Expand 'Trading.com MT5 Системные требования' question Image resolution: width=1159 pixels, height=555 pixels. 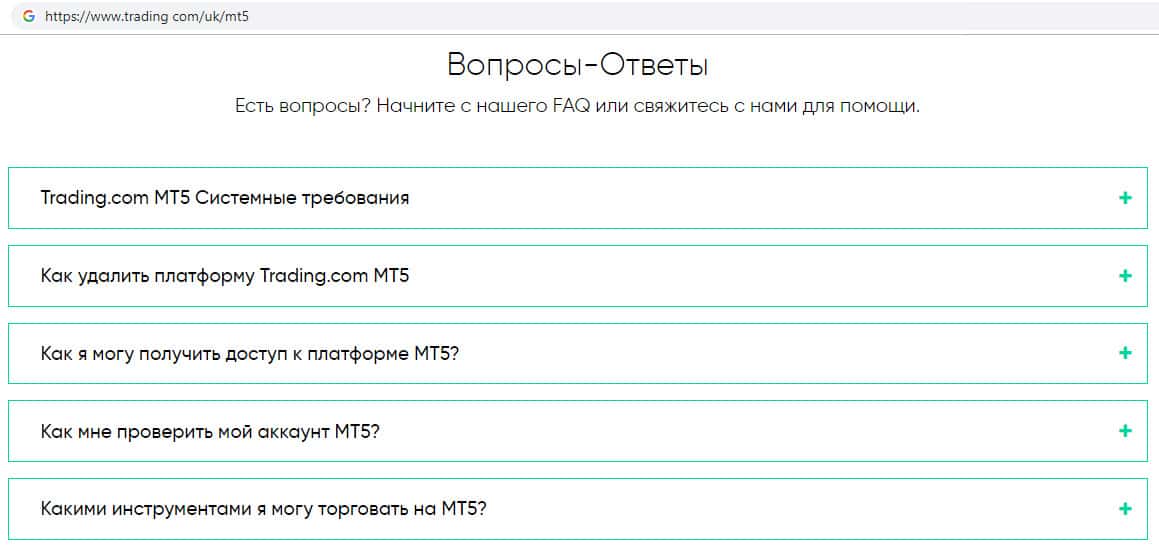[x=225, y=198]
